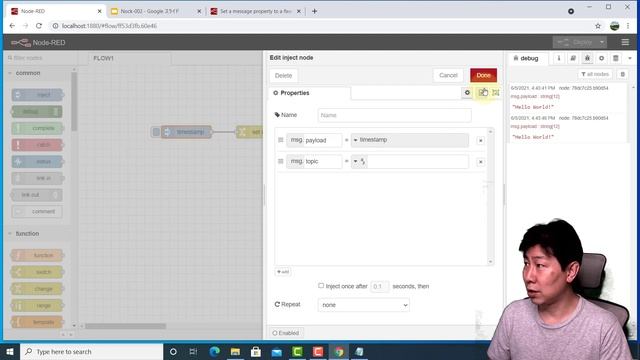The image size is (640, 360).
Task: Select the switch node in palette
Action: pyautogui.click(x=37, y=272)
